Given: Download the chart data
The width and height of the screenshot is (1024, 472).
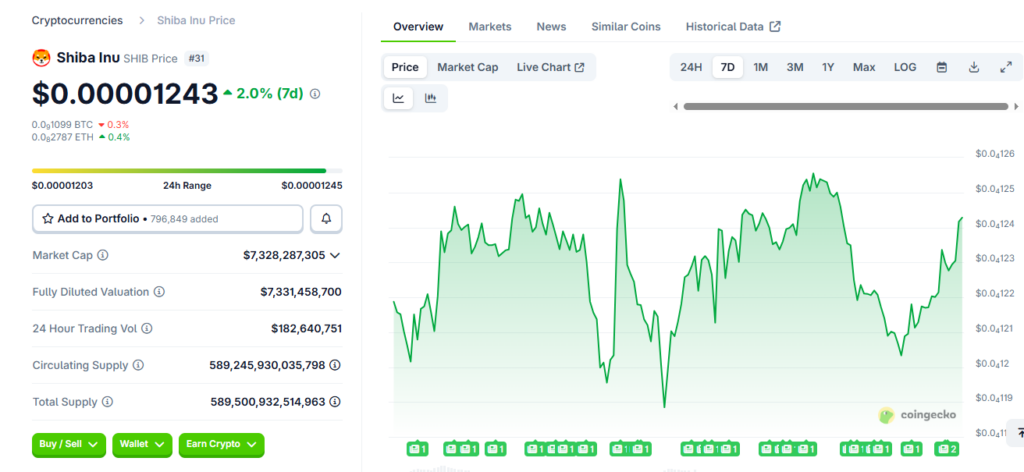Looking at the screenshot, I should pos(973,67).
